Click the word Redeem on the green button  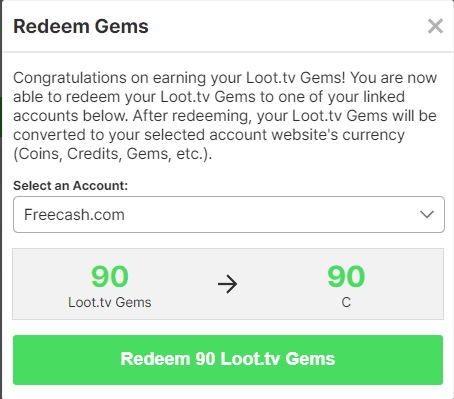tap(155, 359)
